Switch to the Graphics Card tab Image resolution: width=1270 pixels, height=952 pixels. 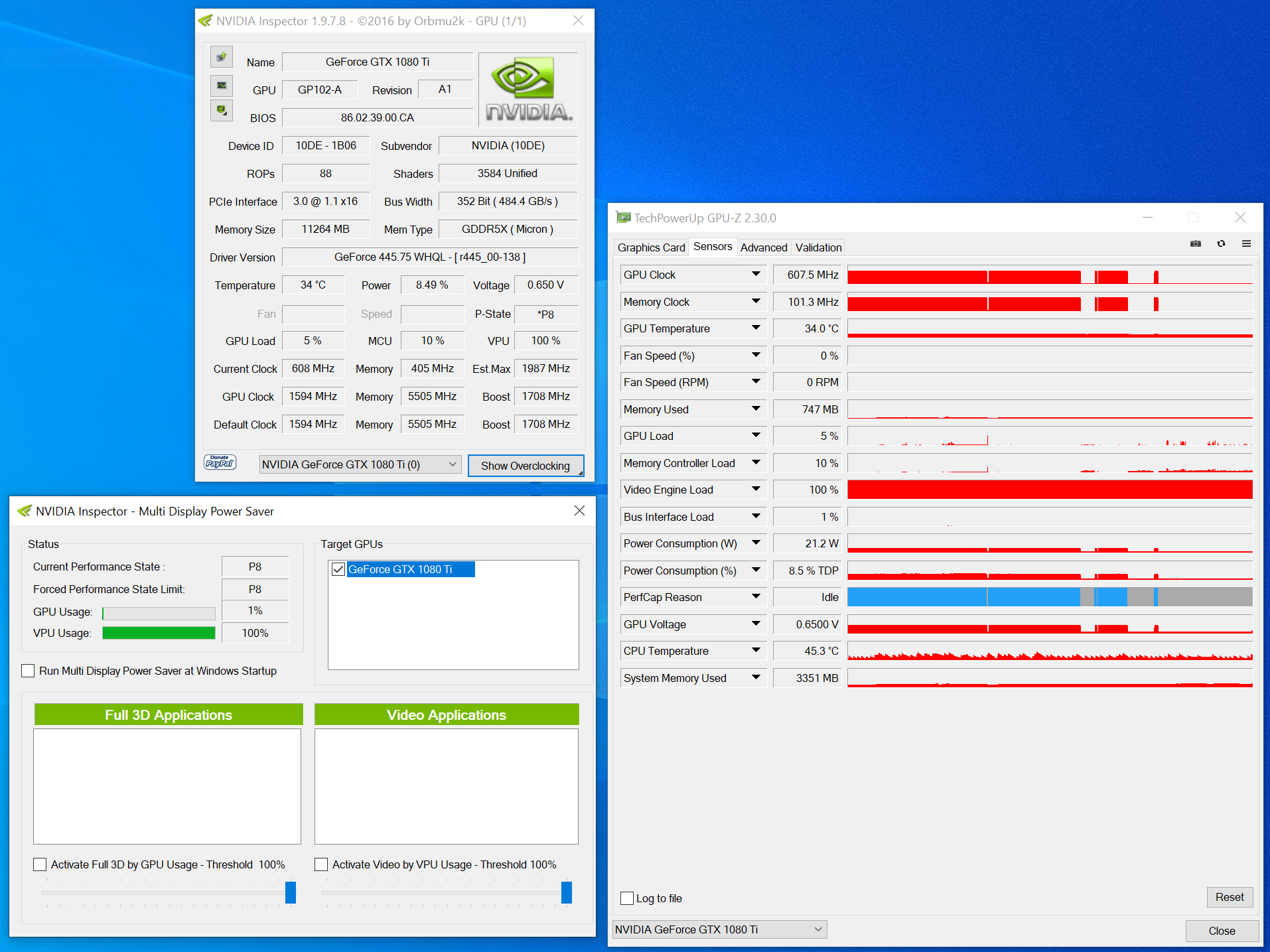(651, 247)
